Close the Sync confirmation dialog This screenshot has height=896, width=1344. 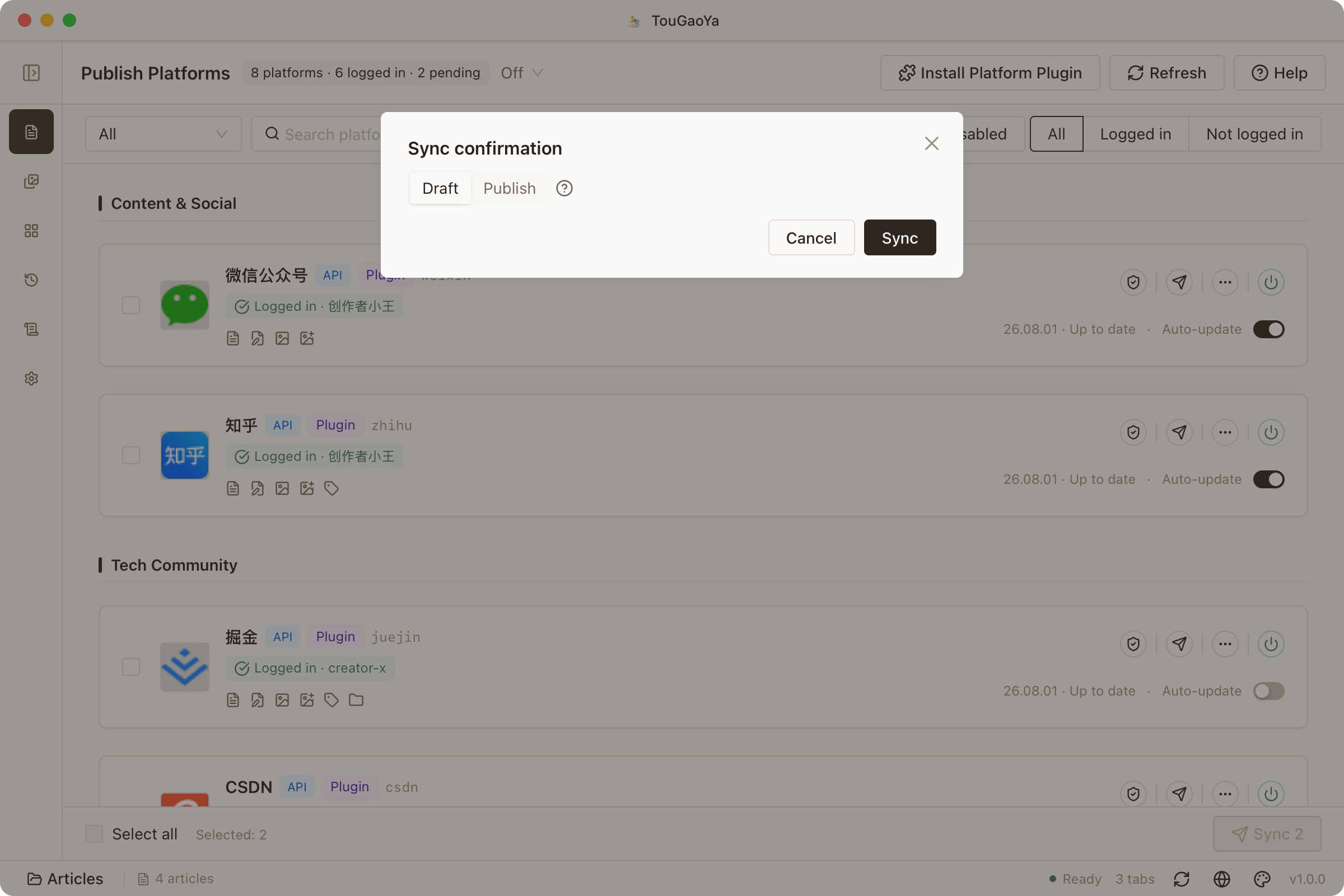pos(931,143)
